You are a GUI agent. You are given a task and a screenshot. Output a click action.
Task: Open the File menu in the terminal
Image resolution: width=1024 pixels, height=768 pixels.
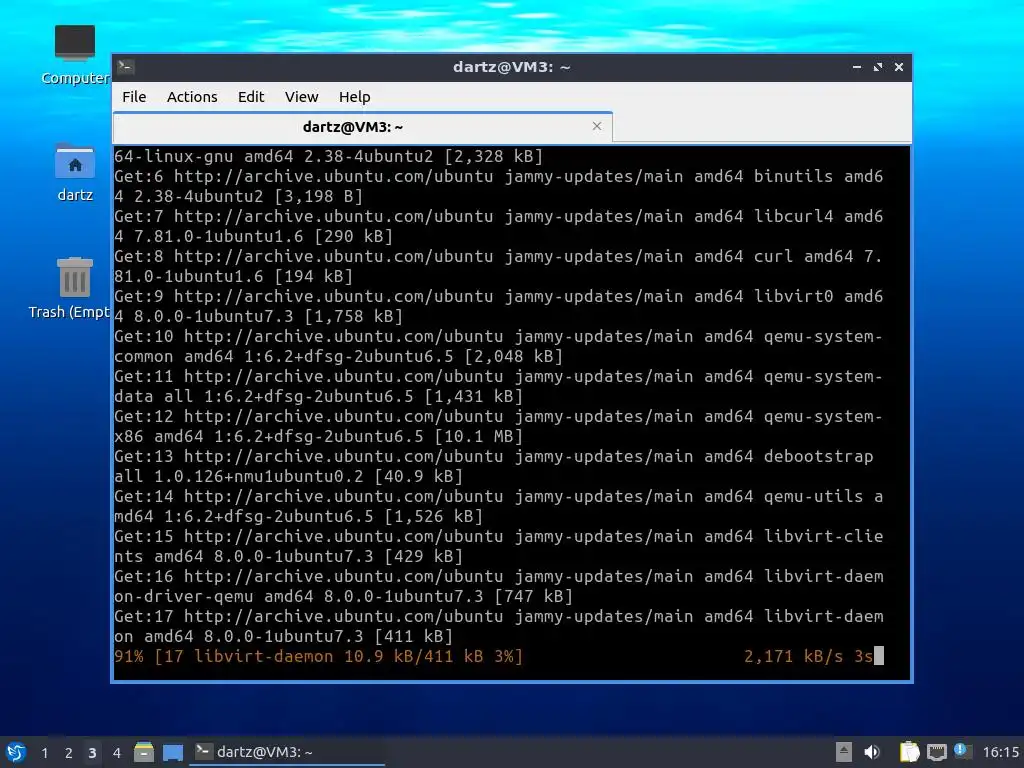point(134,97)
